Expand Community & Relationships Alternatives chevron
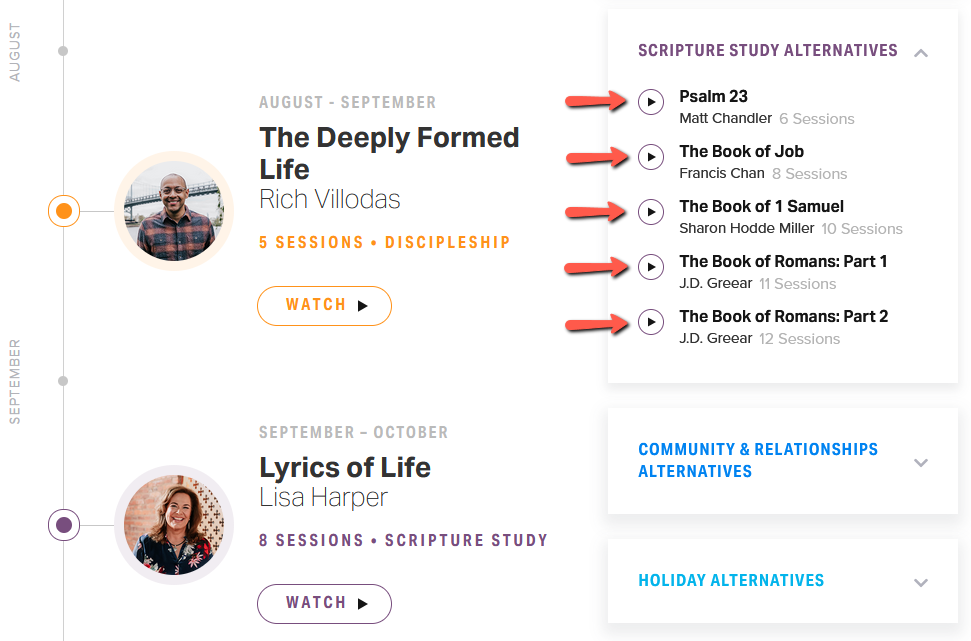 921,462
